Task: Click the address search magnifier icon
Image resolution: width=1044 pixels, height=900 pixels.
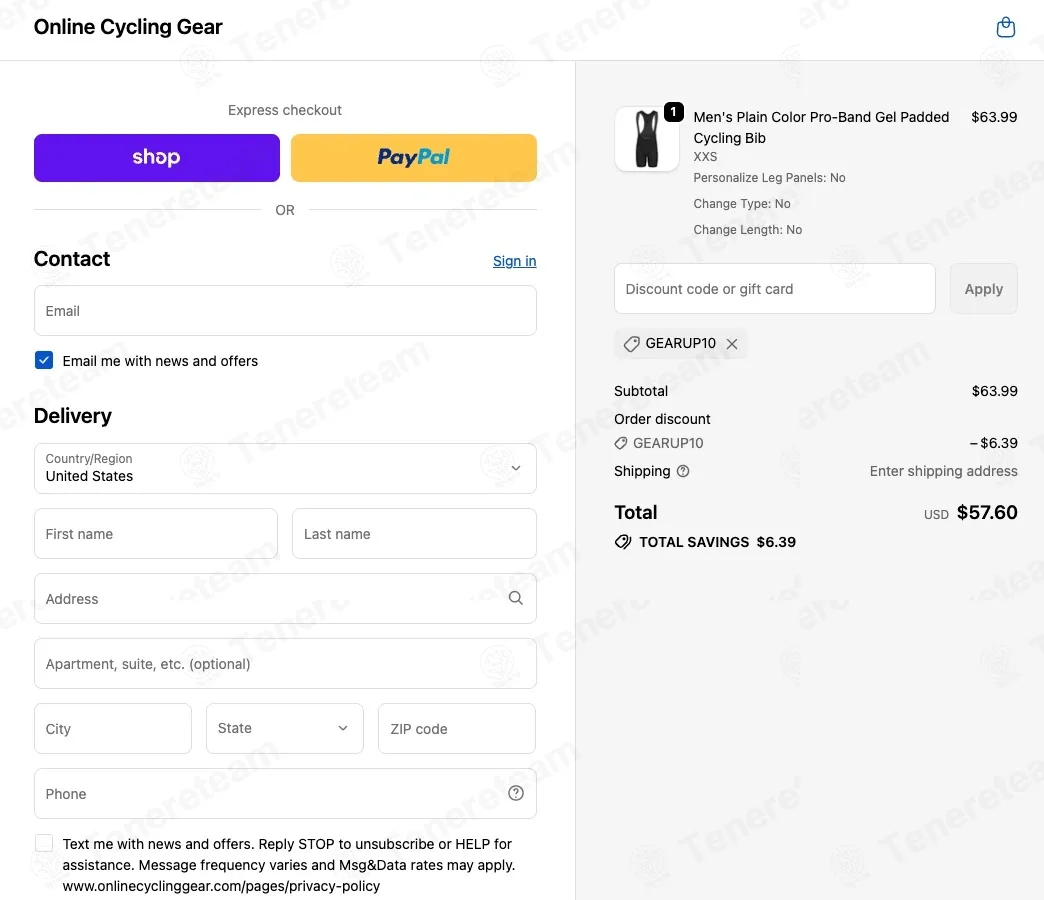Action: click(516, 598)
